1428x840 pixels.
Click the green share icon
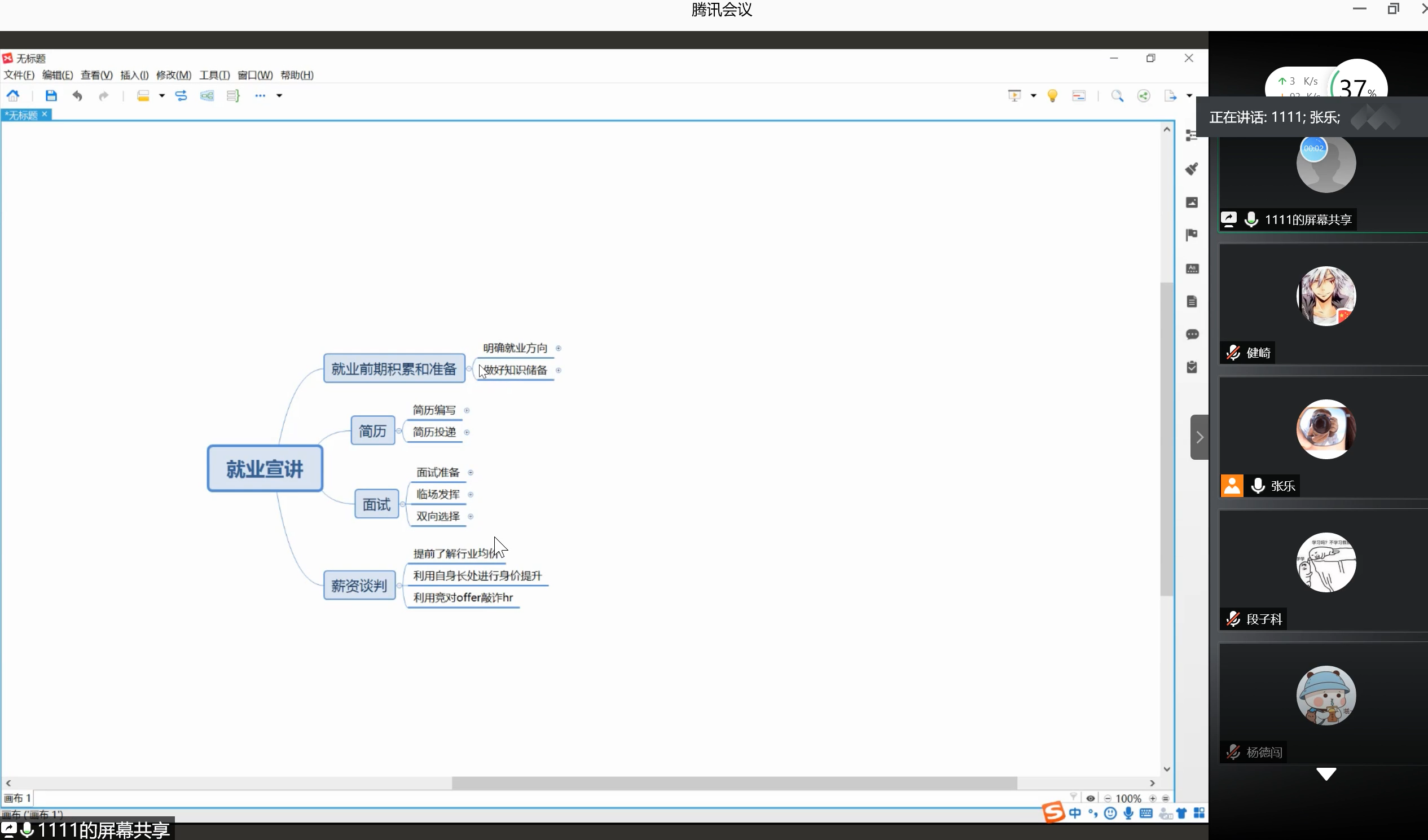point(1144,96)
